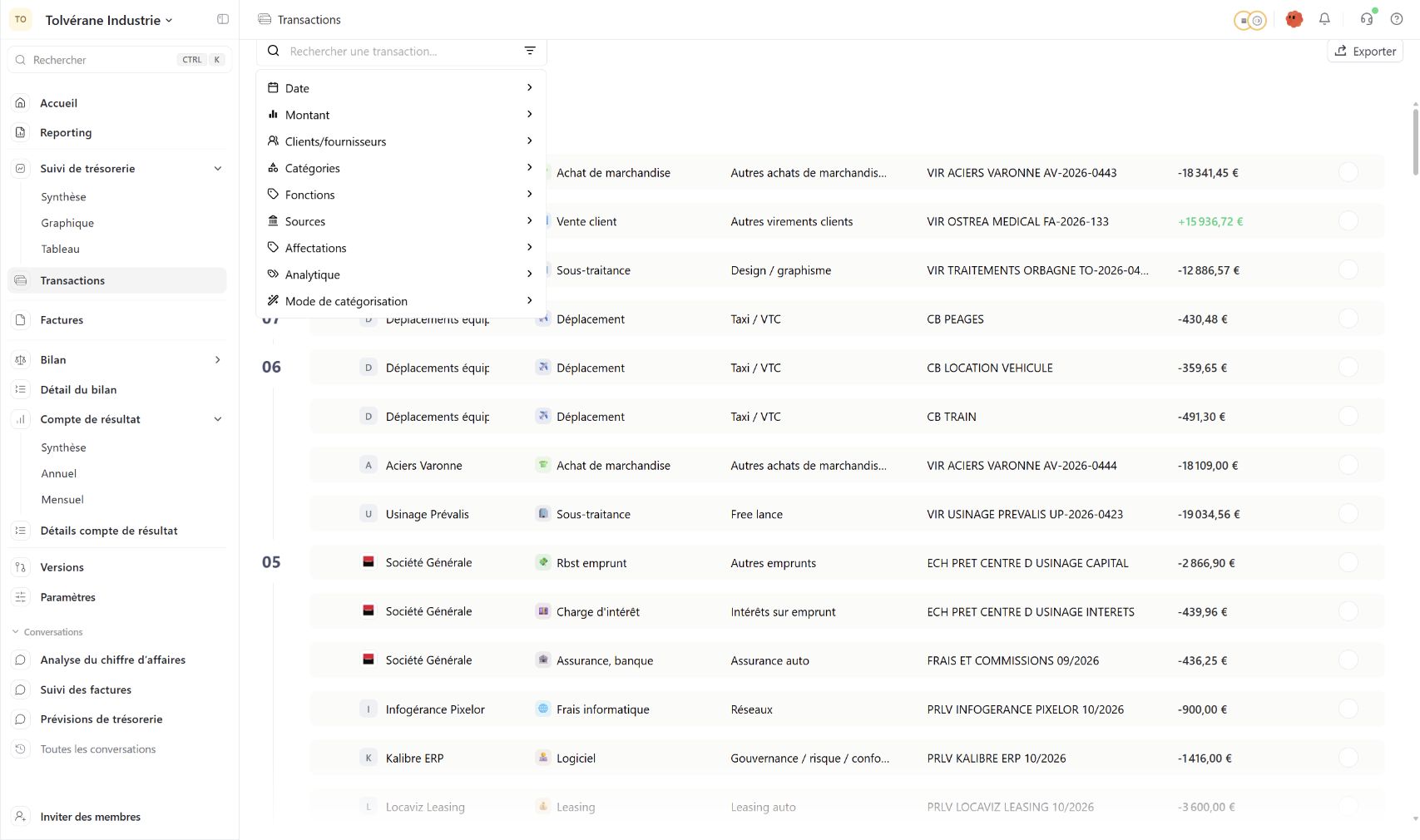Click the Versions branch icon
This screenshot has height=840, width=1420.
pyautogui.click(x=21, y=567)
